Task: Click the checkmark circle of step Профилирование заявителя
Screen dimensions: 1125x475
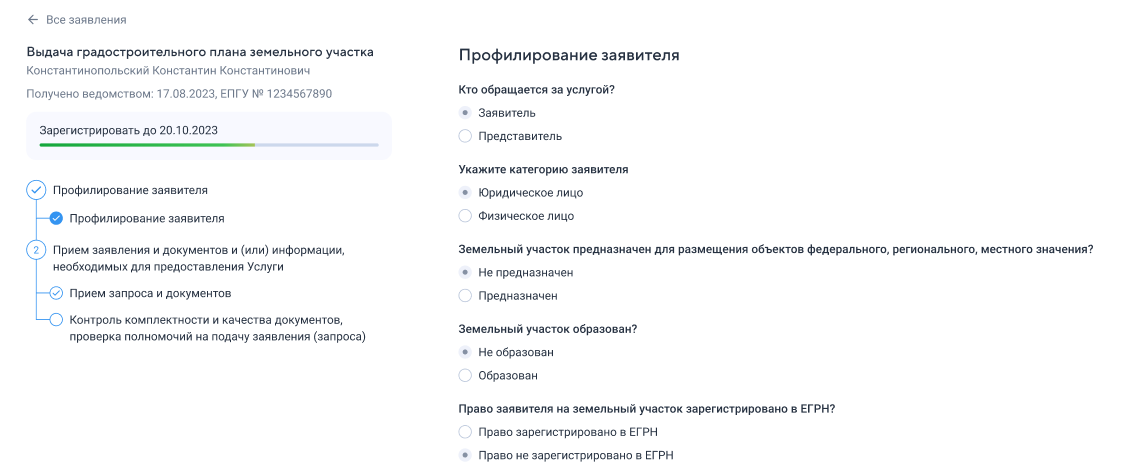Action: click(x=36, y=190)
